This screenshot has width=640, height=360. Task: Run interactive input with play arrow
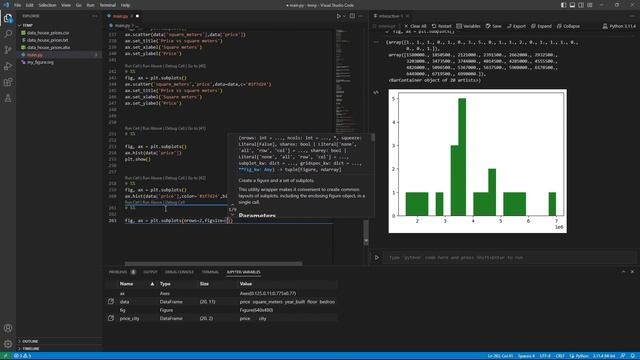(377, 258)
